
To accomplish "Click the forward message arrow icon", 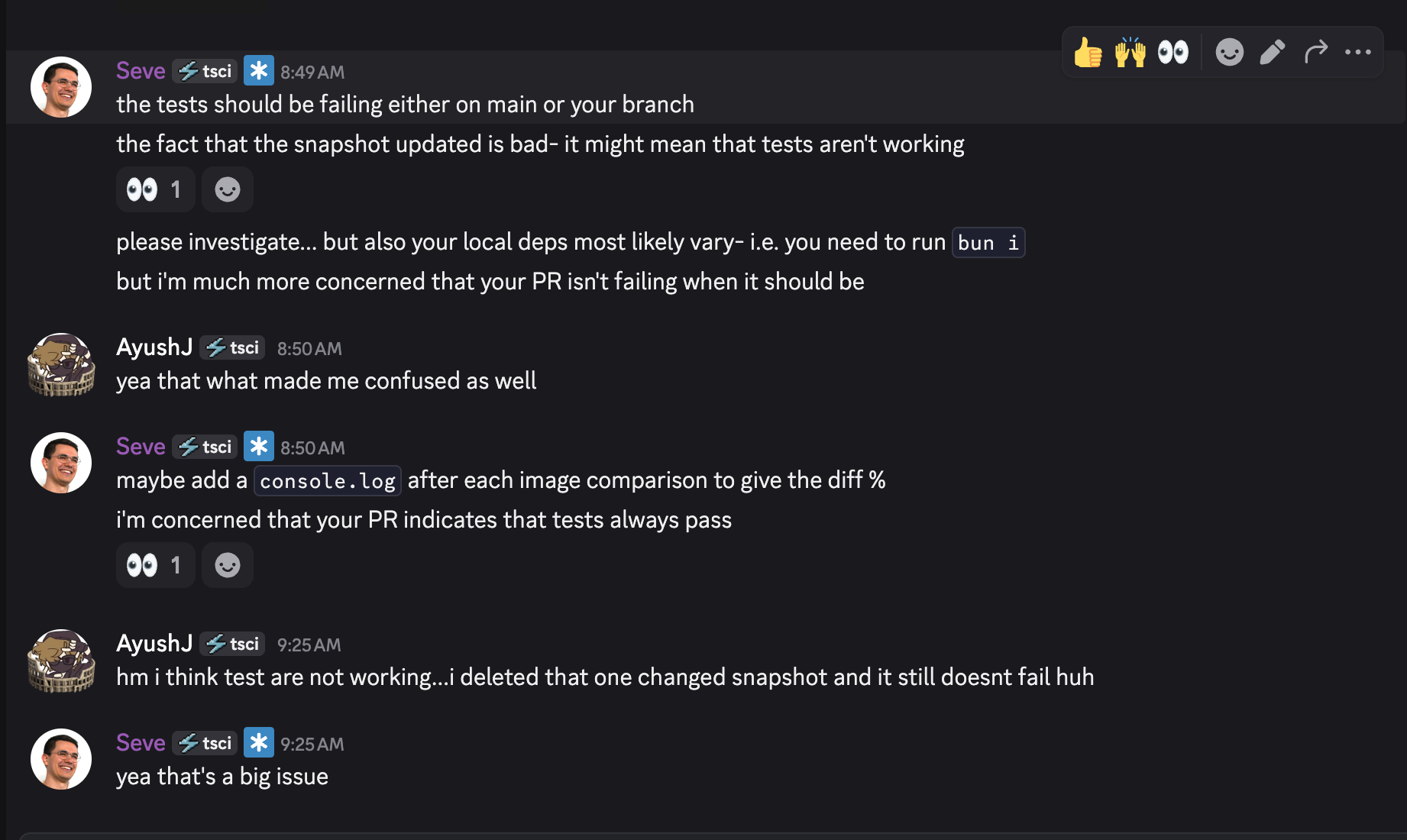I will click(x=1315, y=53).
